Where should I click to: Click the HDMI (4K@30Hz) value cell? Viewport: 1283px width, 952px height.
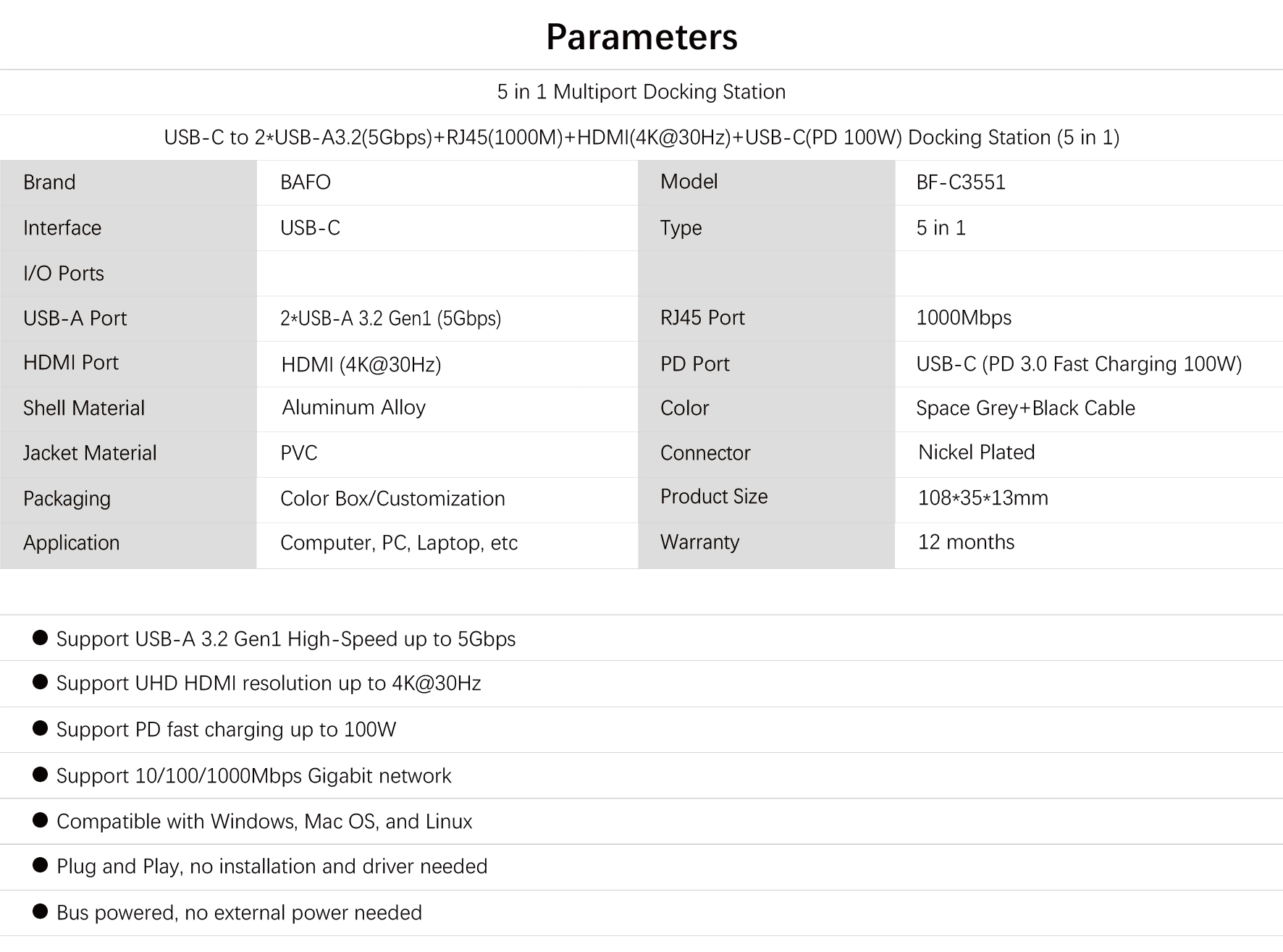pos(361,364)
